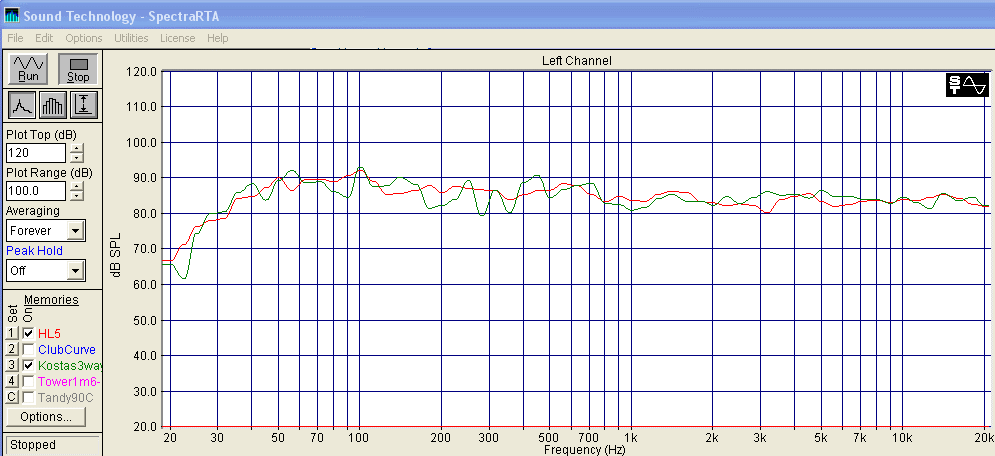The width and height of the screenshot is (995, 456).
Task: Click the 1k frequency axis label
Action: click(631, 438)
